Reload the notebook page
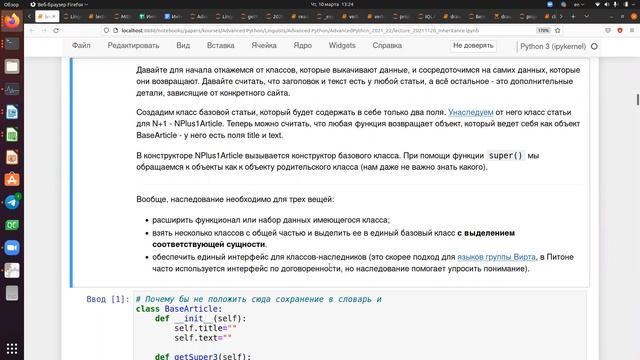Viewport: 640px width, 360px height. pyautogui.click(x=56, y=31)
